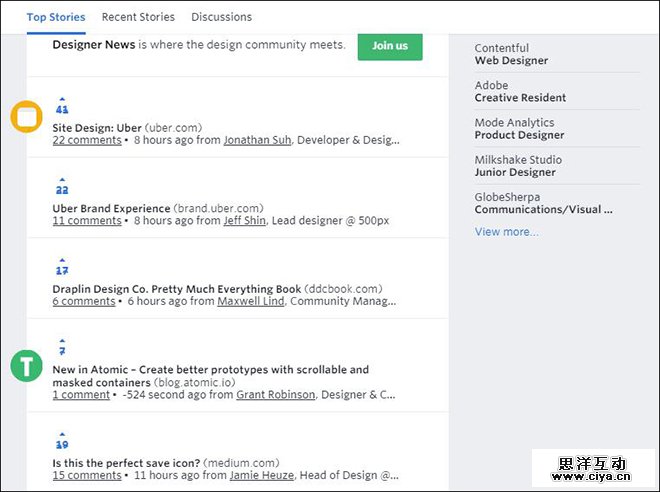
Task: Open the Mode Analytics Product Designer job
Action: tap(519, 129)
